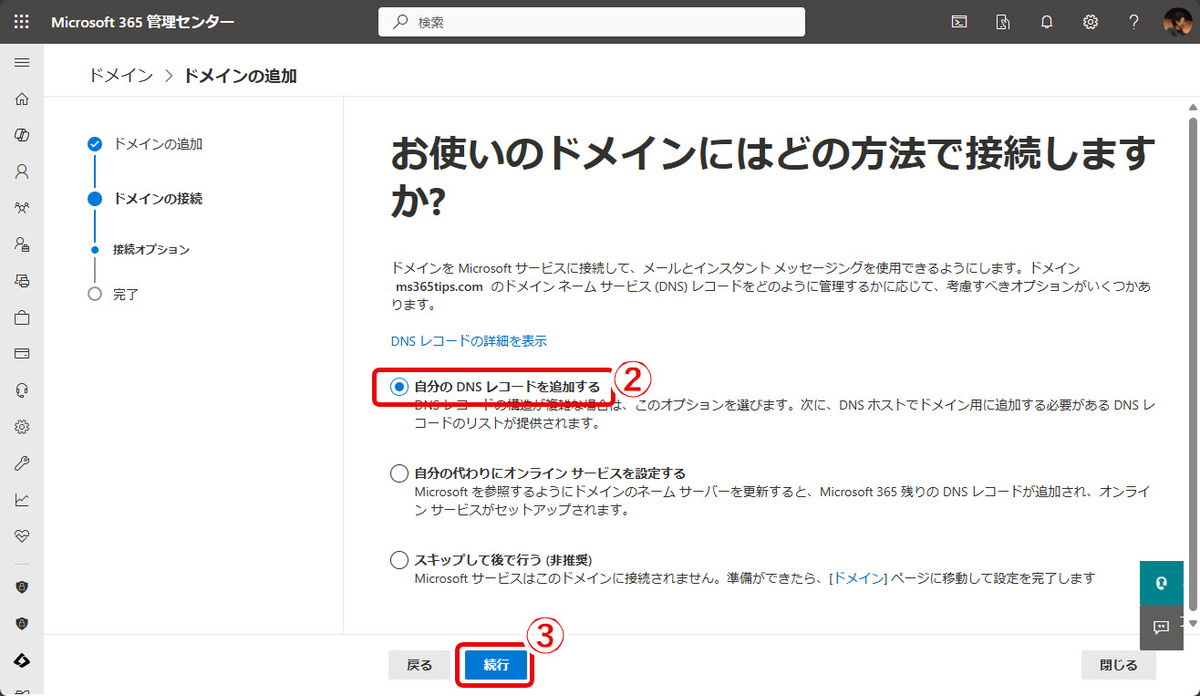Open Setup wrench icon in sidebar
Image resolution: width=1200 pixels, height=696 pixels.
point(22,463)
